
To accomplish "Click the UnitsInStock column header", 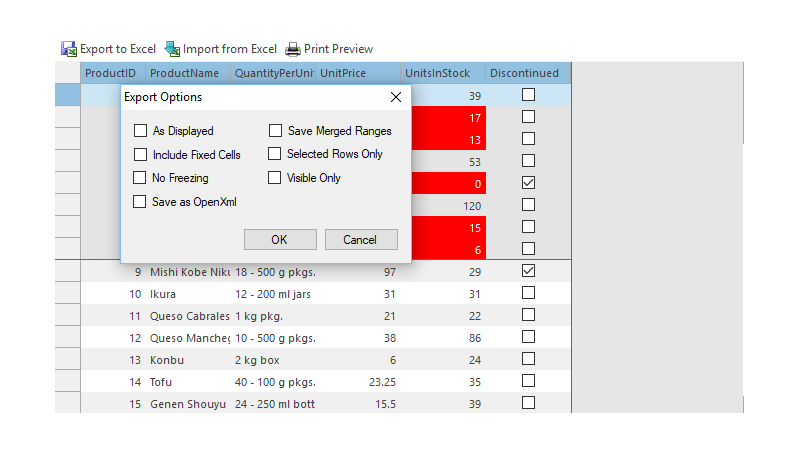I will point(443,73).
